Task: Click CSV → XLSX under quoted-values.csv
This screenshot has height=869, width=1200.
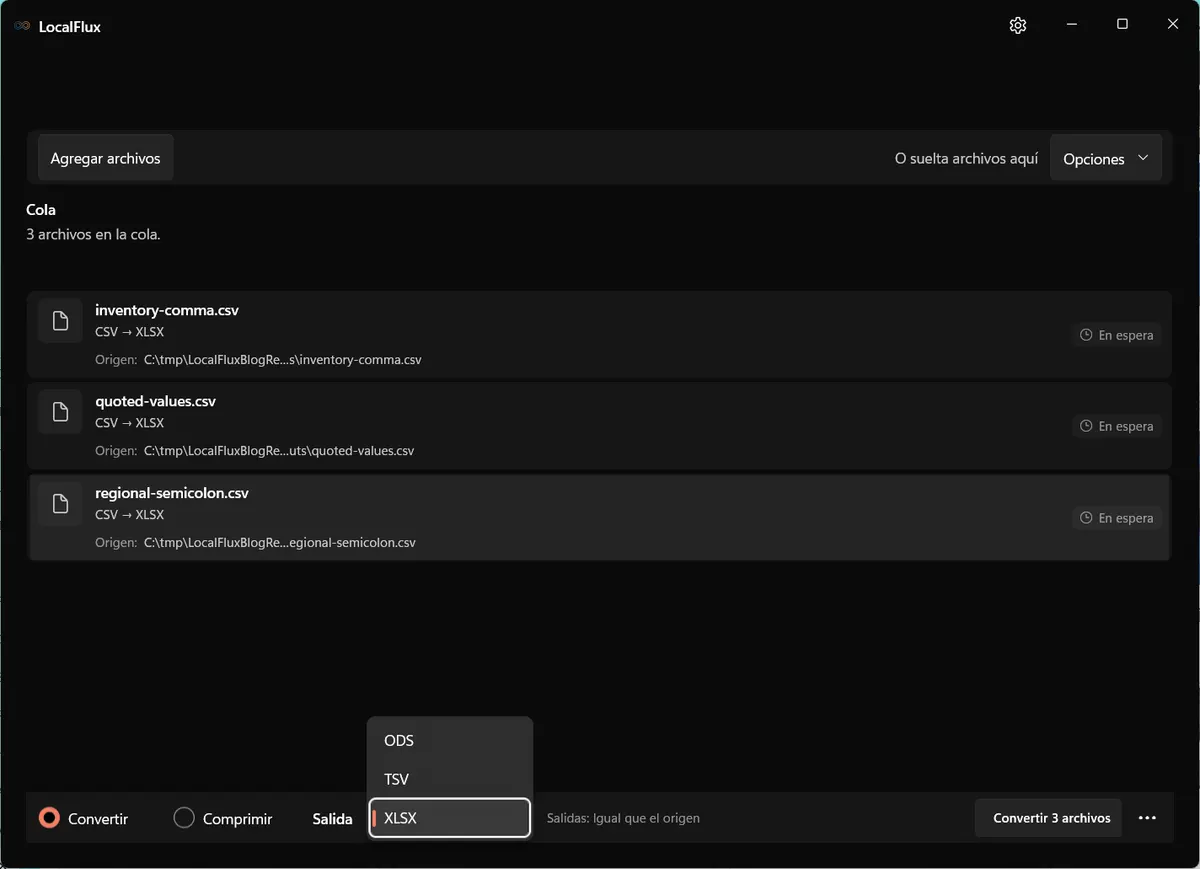Action: click(x=129, y=423)
